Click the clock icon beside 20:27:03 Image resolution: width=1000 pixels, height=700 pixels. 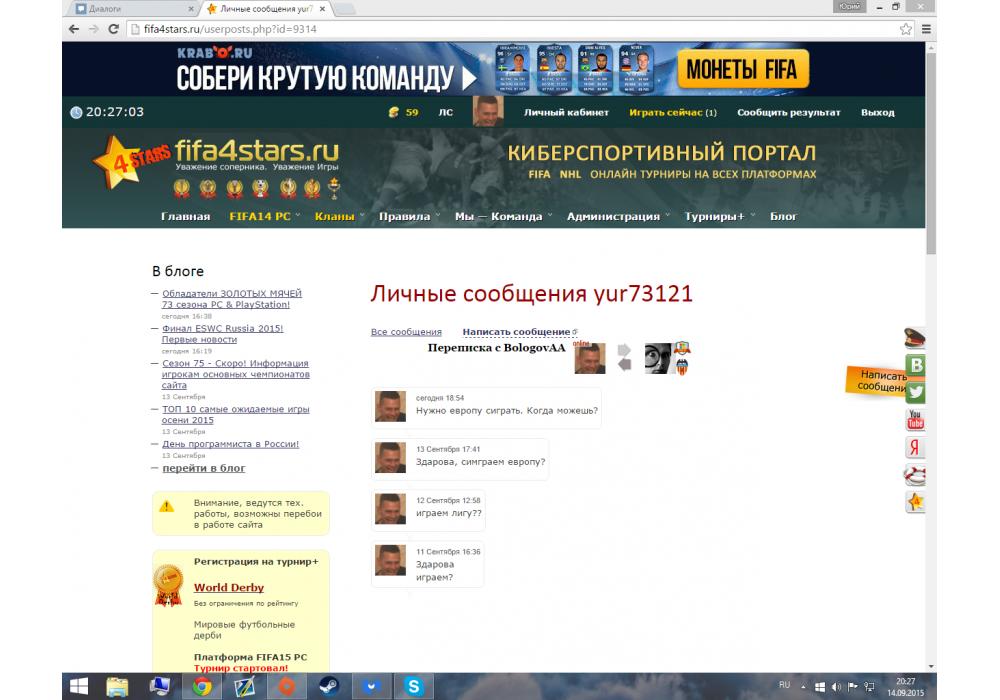pyautogui.click(x=76, y=112)
